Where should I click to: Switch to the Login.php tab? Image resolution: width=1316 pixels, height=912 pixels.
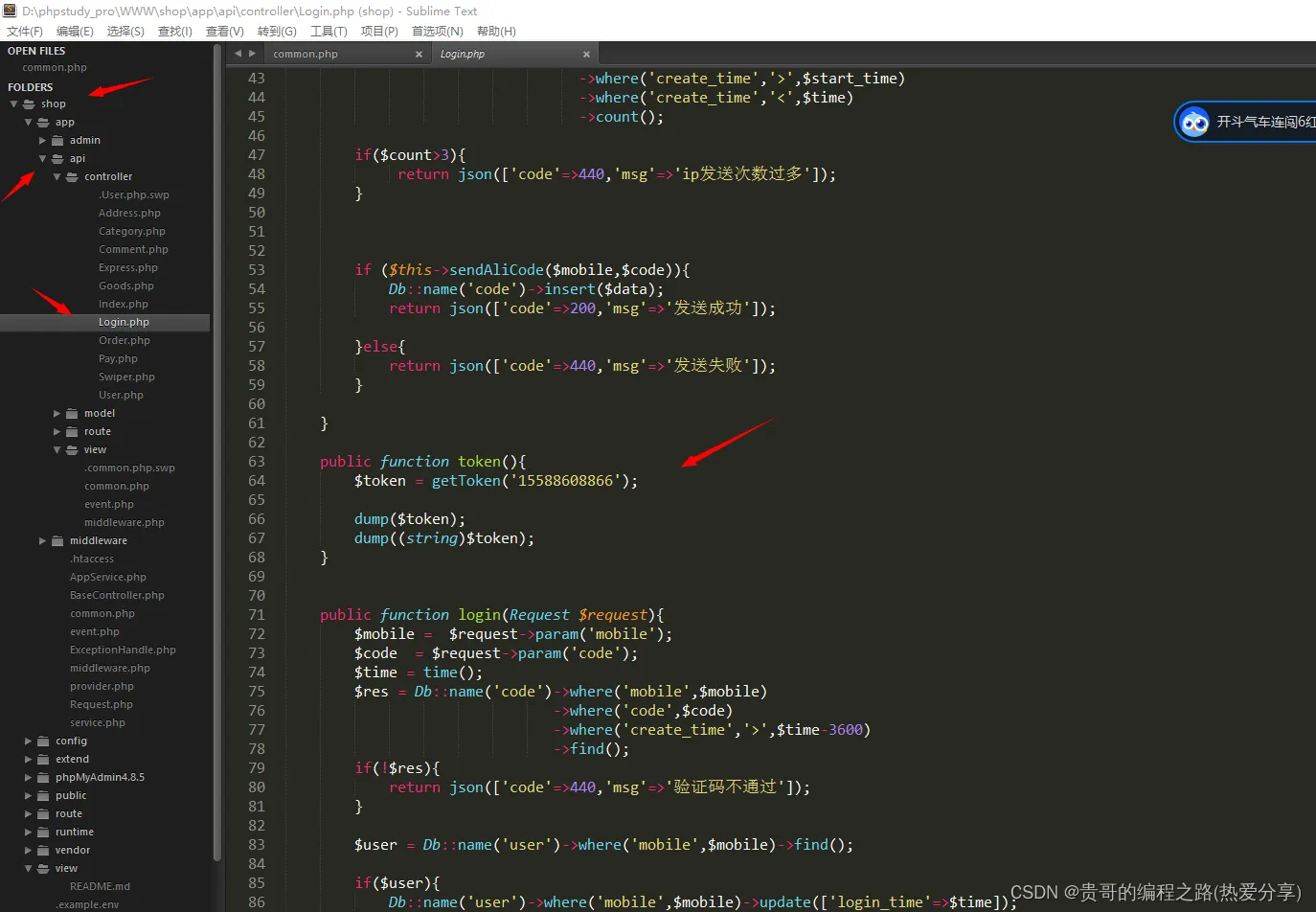coord(512,54)
